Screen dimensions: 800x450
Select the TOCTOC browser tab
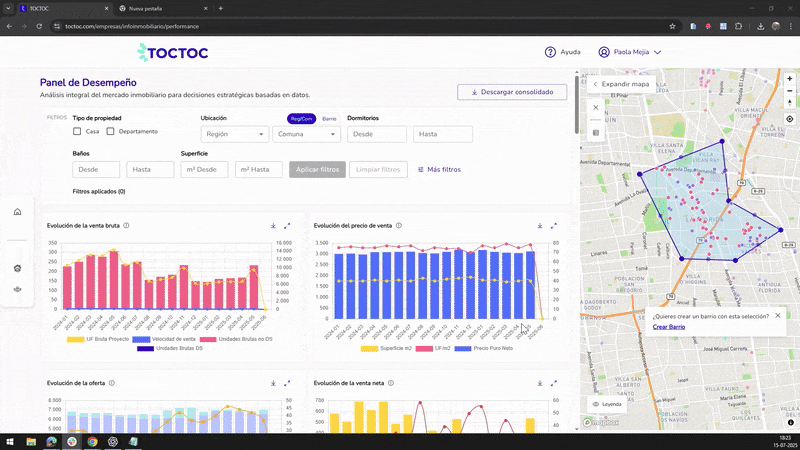tap(64, 9)
